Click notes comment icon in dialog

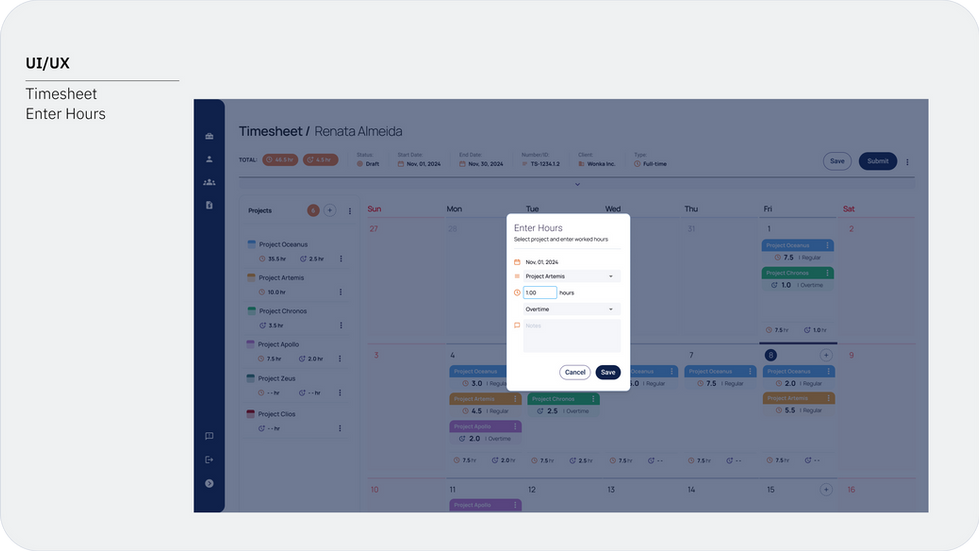coord(517,326)
